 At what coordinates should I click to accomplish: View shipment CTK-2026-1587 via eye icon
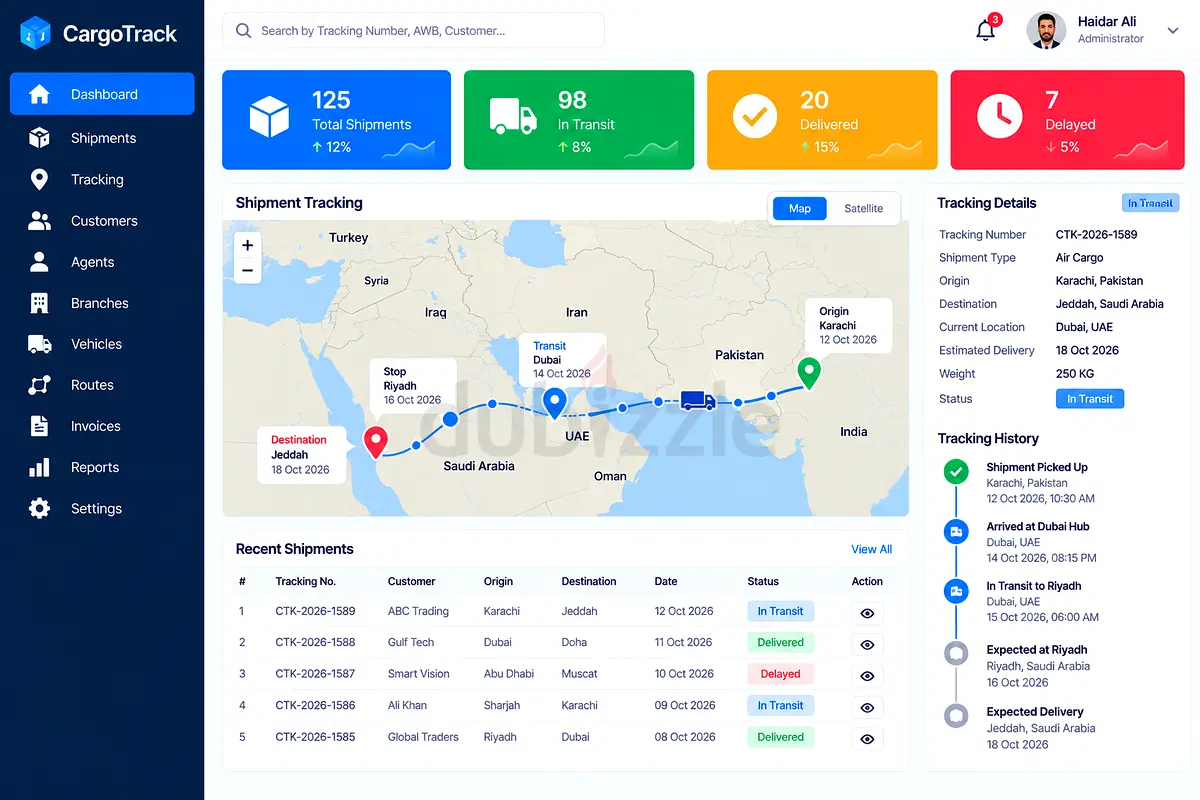tap(867, 676)
